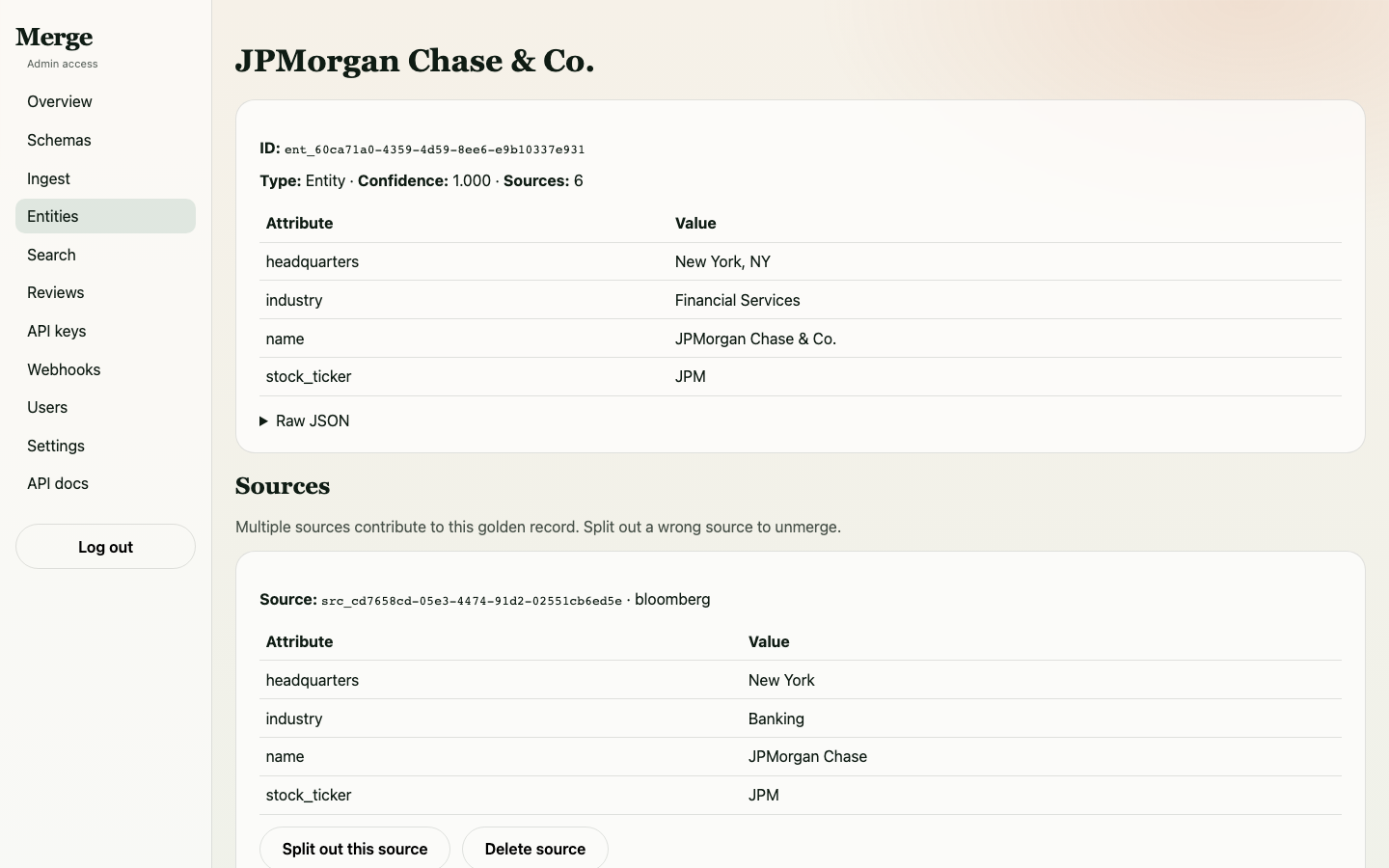Click the bloomberg source 'JPMorgan Chase' name value

pyautogui.click(x=807, y=756)
